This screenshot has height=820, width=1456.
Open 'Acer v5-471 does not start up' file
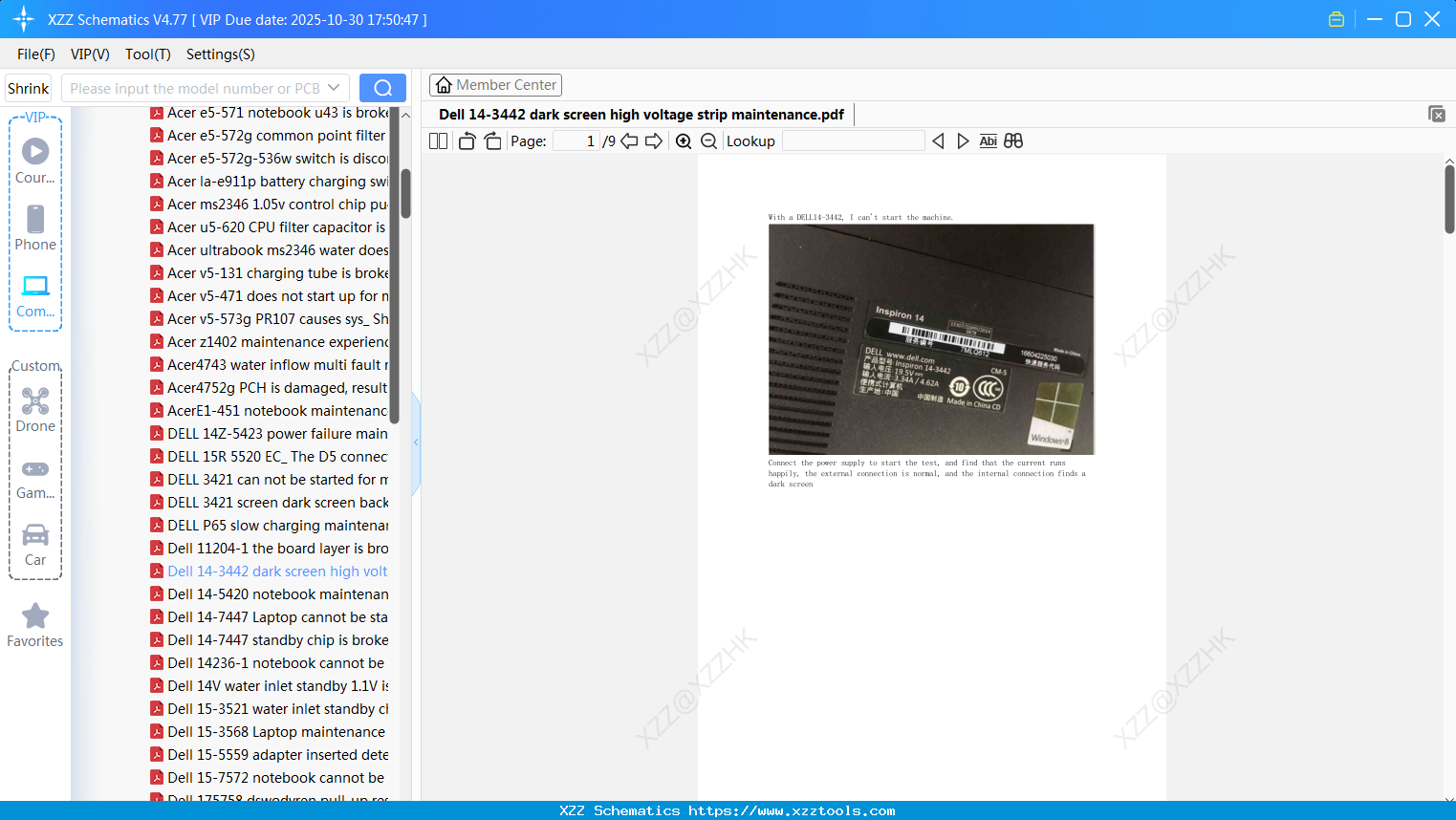270,296
